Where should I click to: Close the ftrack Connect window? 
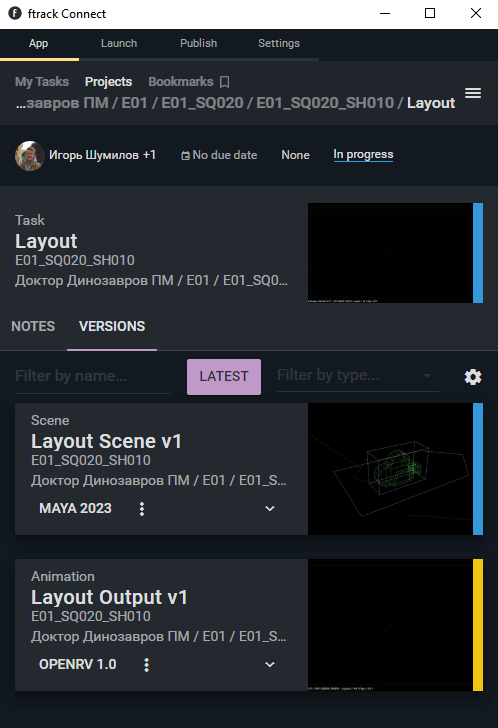coord(476,13)
